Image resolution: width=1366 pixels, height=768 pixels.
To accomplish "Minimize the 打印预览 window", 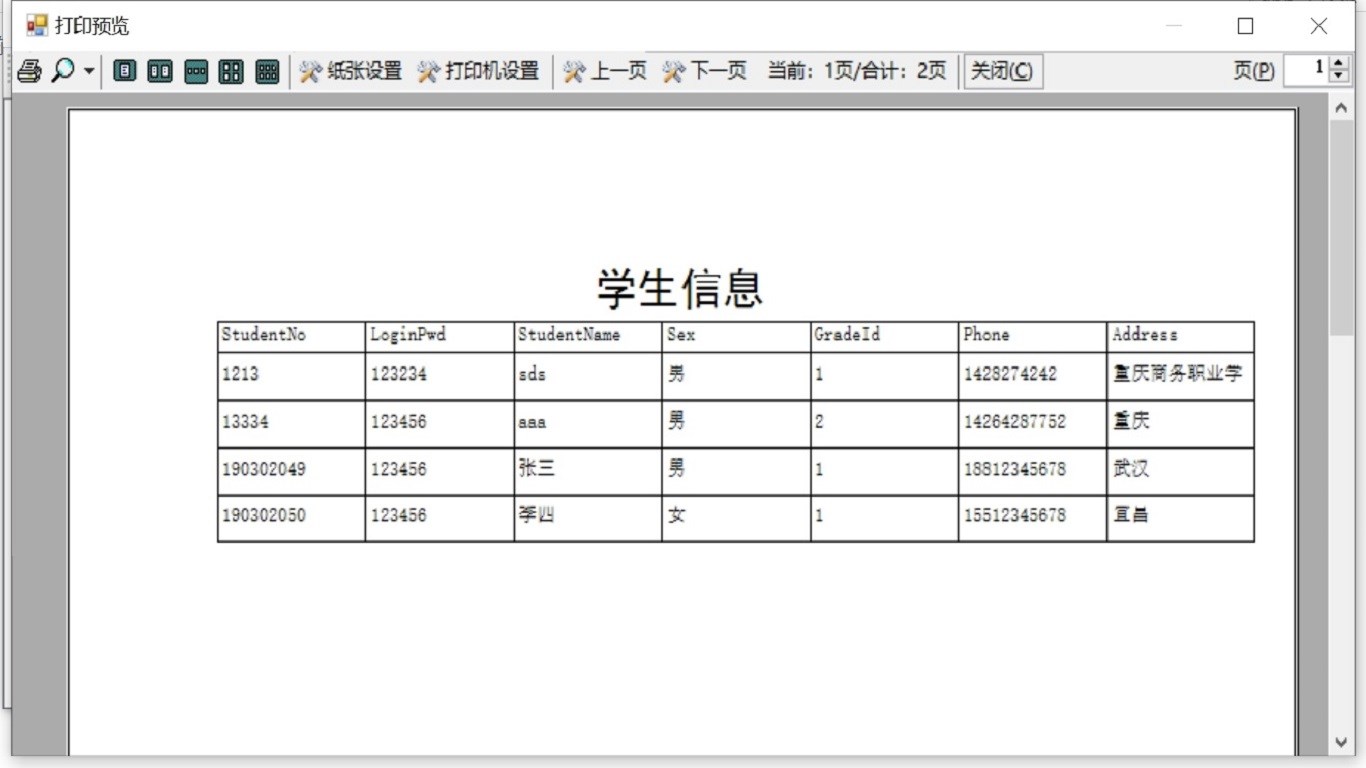I will [x=1175, y=26].
